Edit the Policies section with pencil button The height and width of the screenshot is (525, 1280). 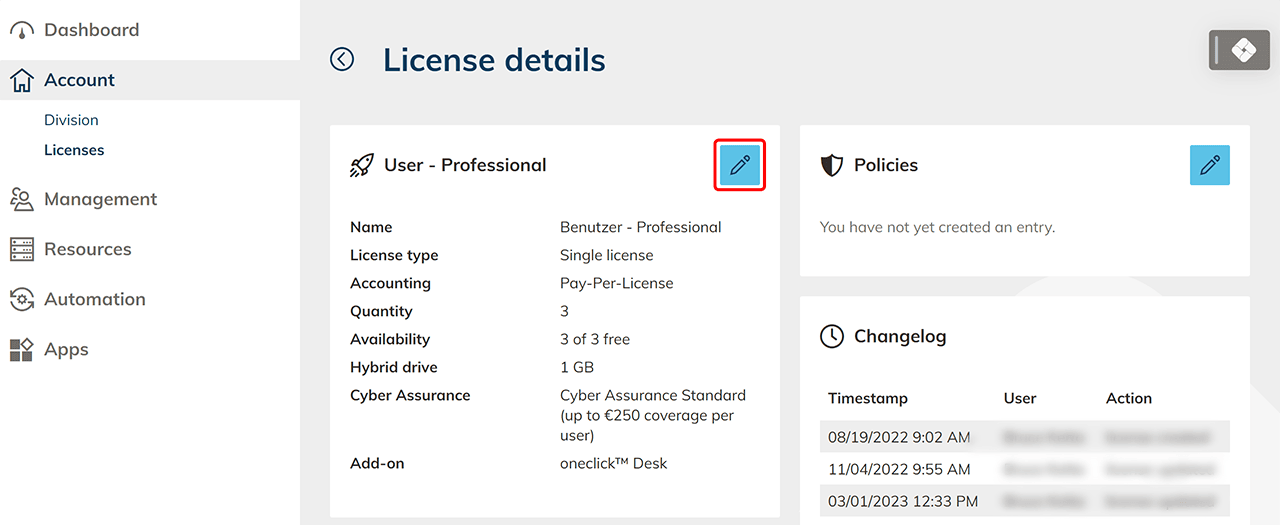tap(1209, 166)
